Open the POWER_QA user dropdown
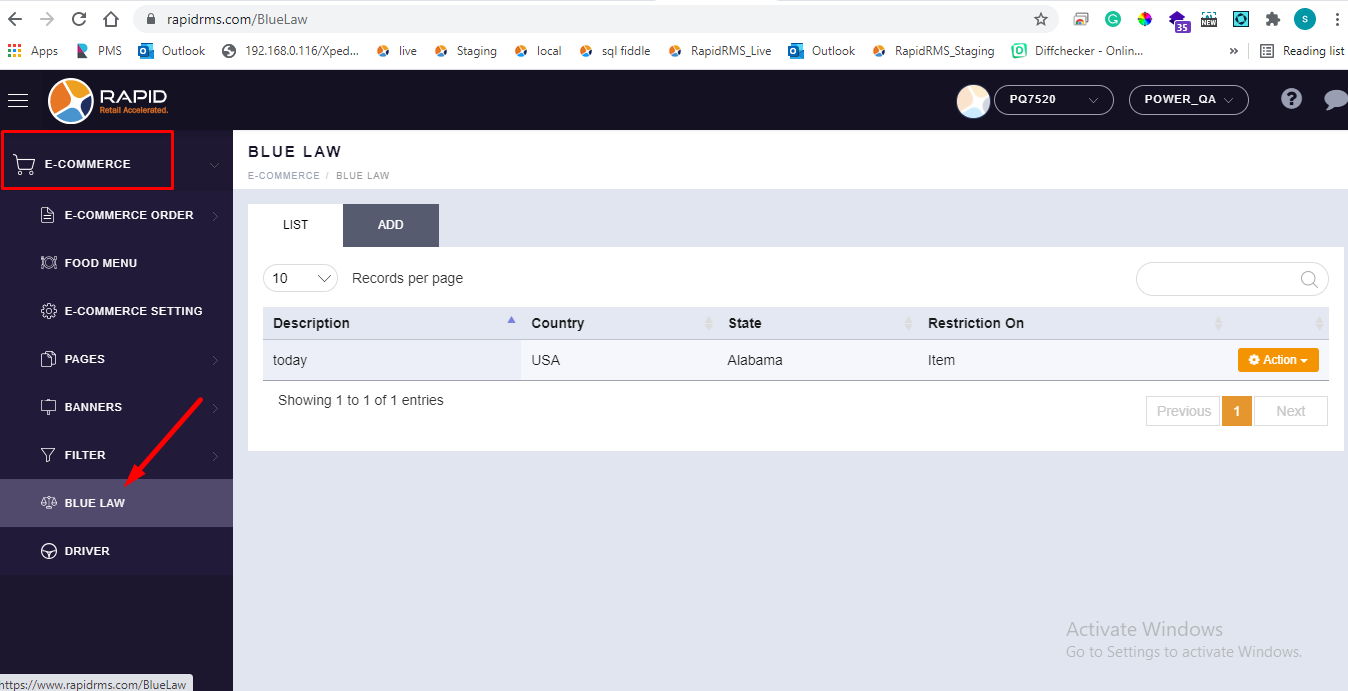The height and width of the screenshot is (691, 1348). click(x=1189, y=100)
